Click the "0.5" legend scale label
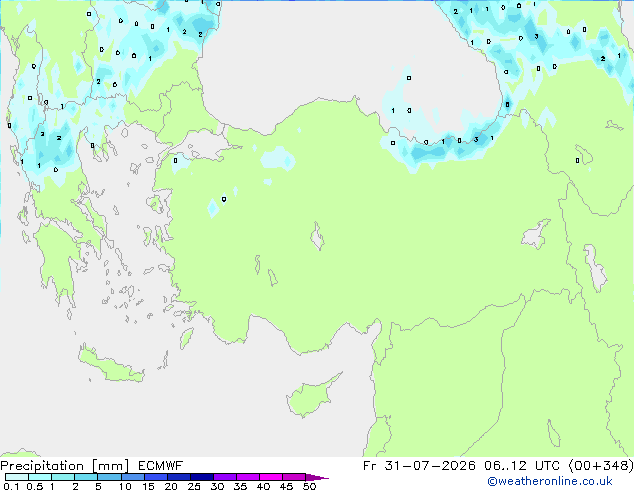Image resolution: width=634 pixels, height=490 pixels. click(35, 486)
